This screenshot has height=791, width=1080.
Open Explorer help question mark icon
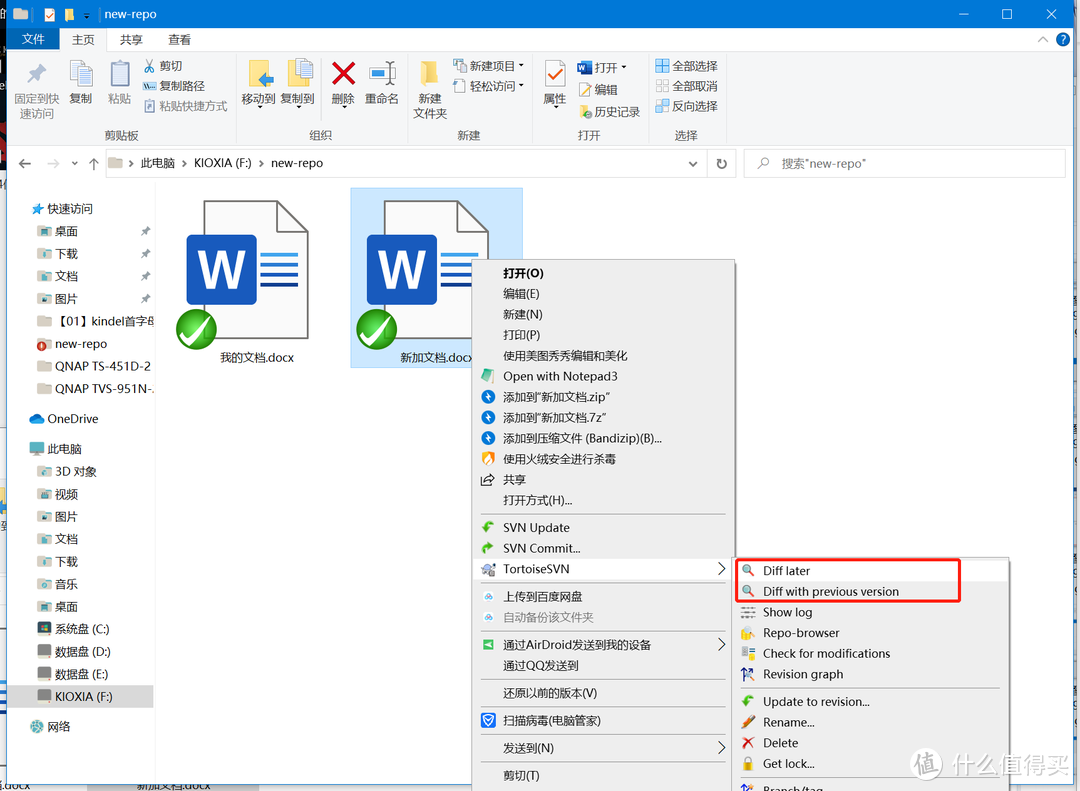coord(1063,39)
